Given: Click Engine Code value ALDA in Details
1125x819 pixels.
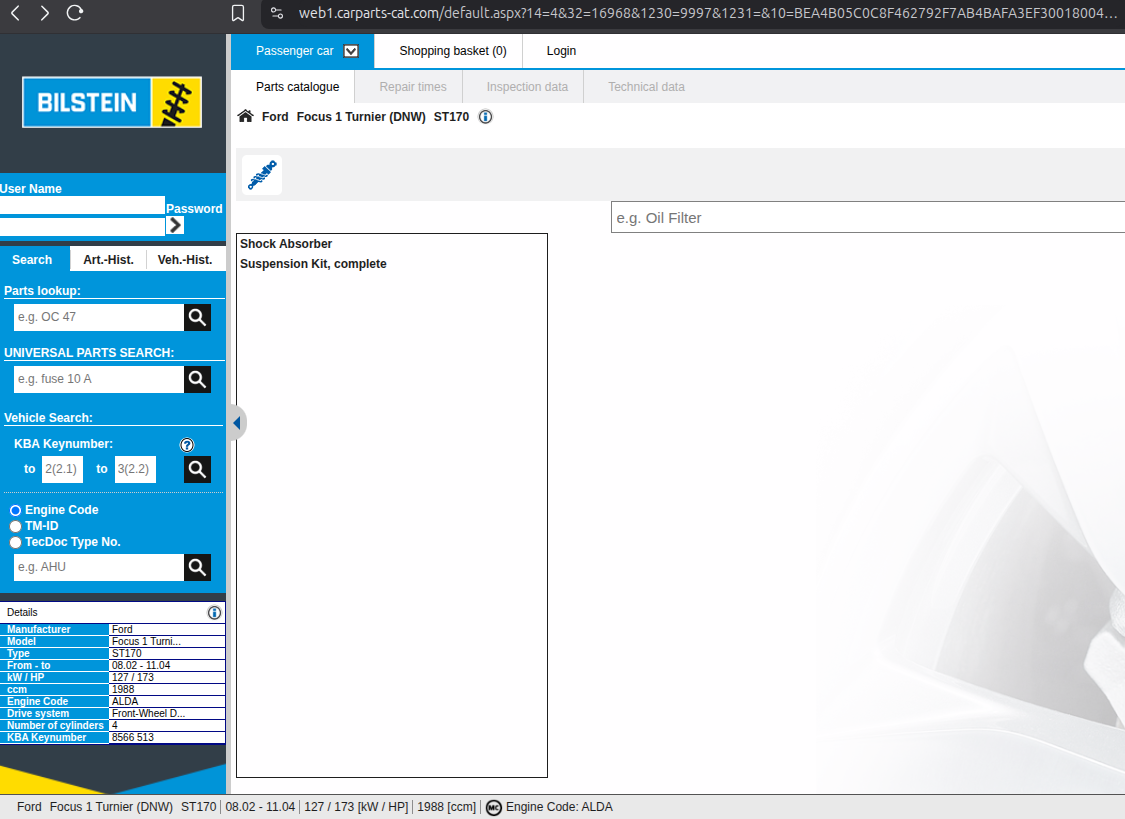Looking at the screenshot, I should [x=125, y=701].
